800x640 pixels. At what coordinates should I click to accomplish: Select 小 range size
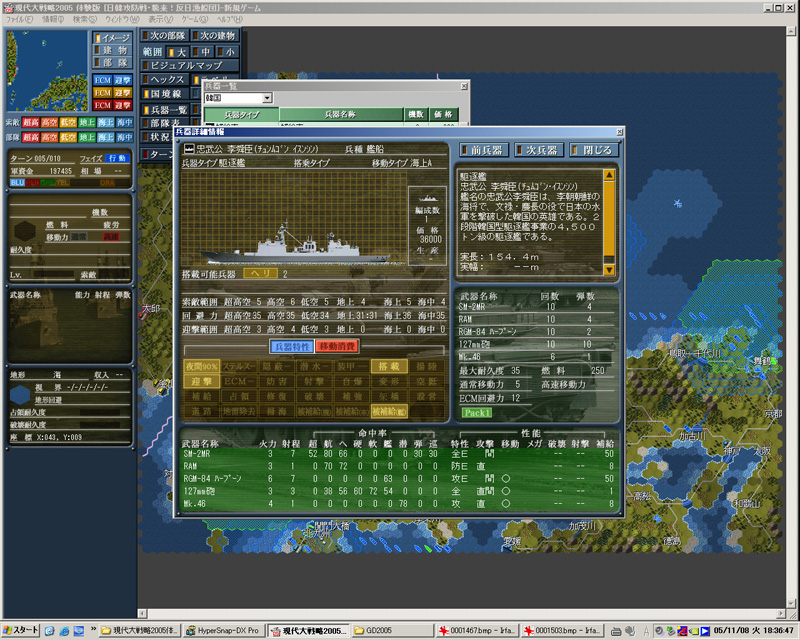pos(226,52)
